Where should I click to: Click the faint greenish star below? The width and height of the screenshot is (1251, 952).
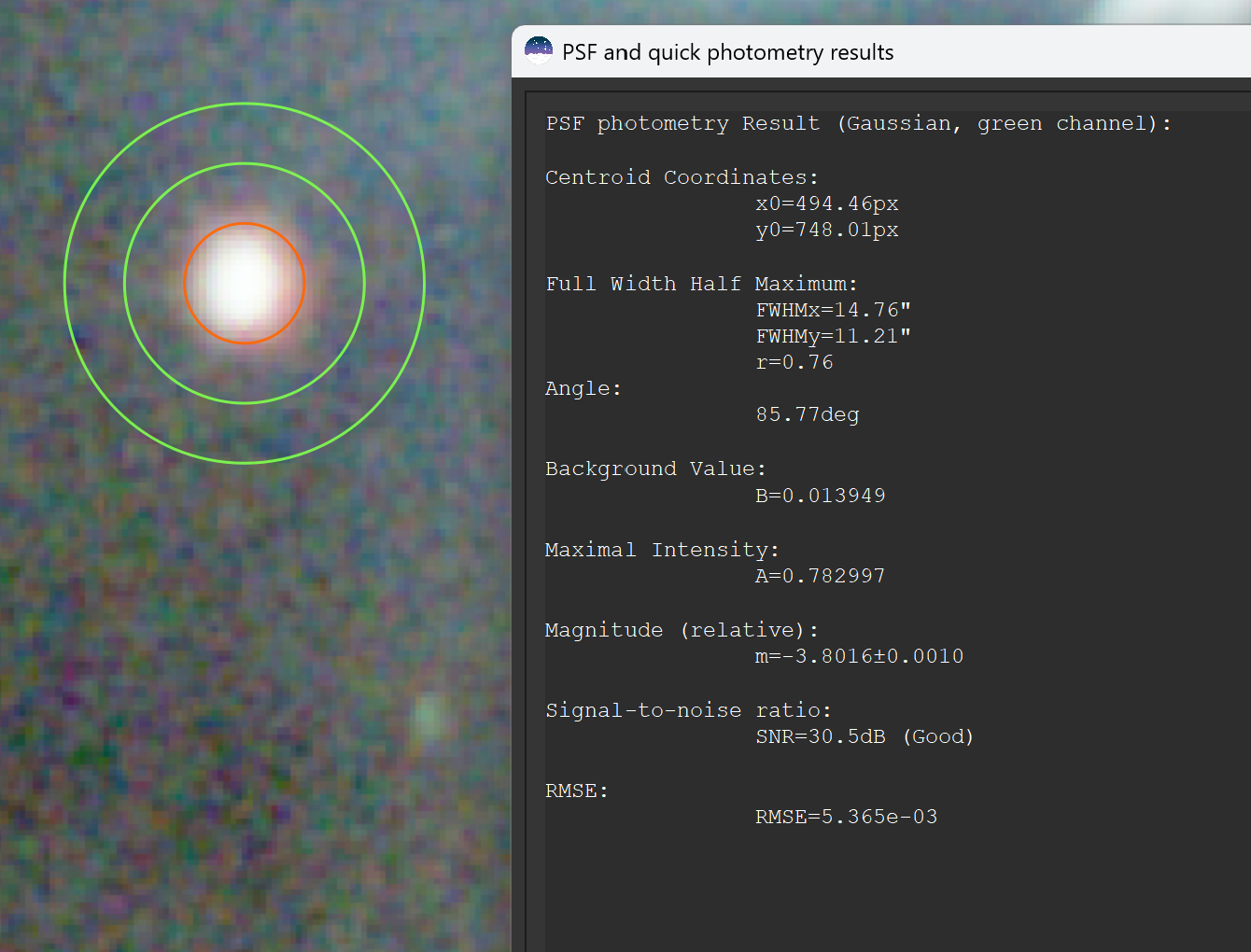click(429, 717)
